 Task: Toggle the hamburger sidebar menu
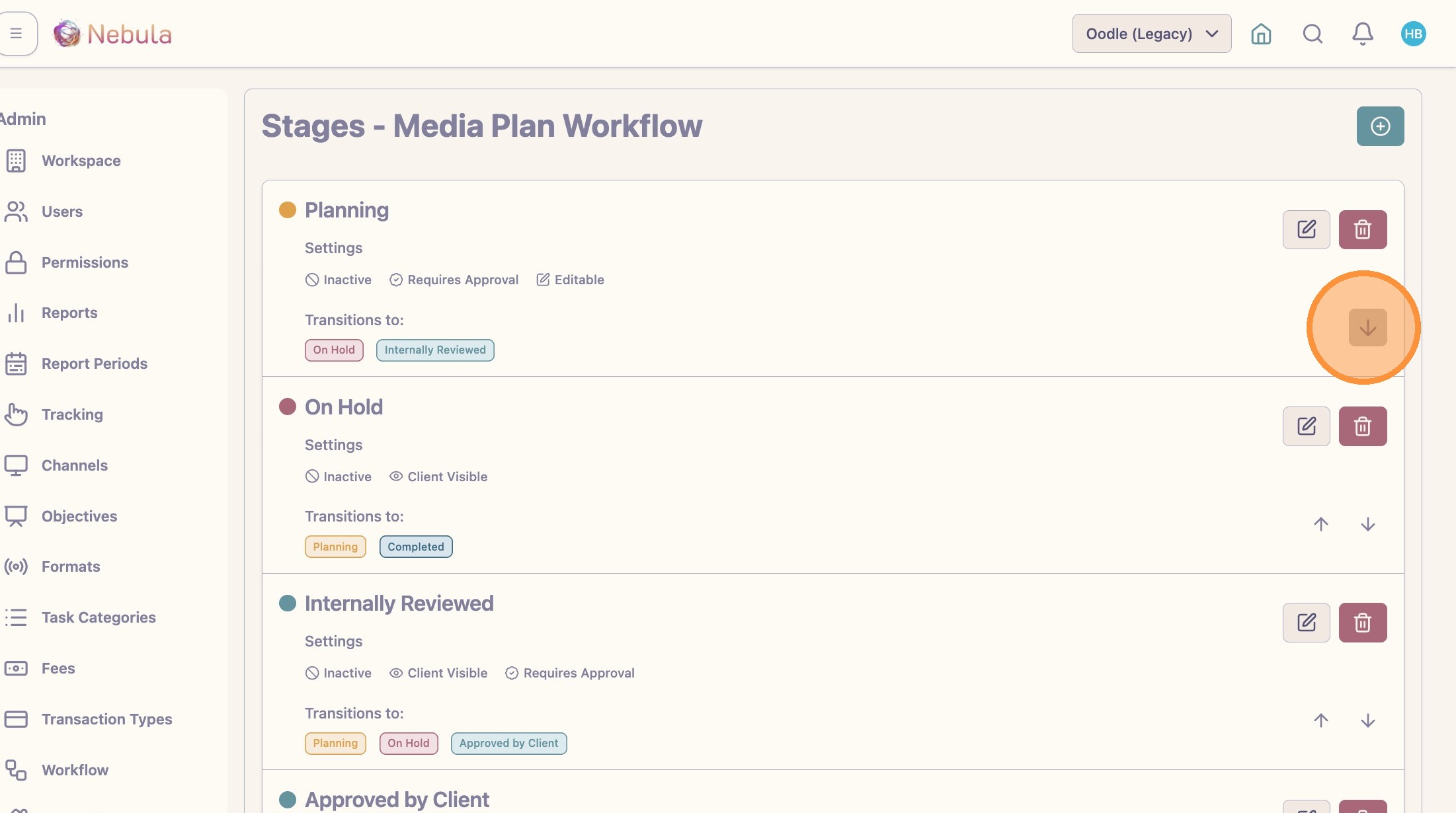pos(17,33)
